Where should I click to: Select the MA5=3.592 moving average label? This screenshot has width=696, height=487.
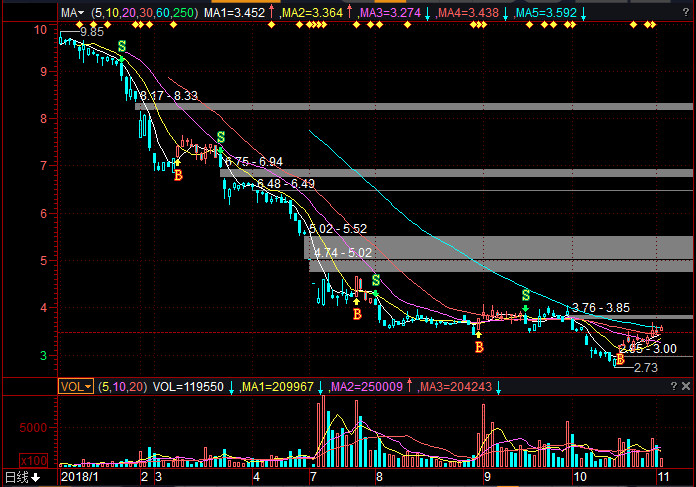[547, 13]
